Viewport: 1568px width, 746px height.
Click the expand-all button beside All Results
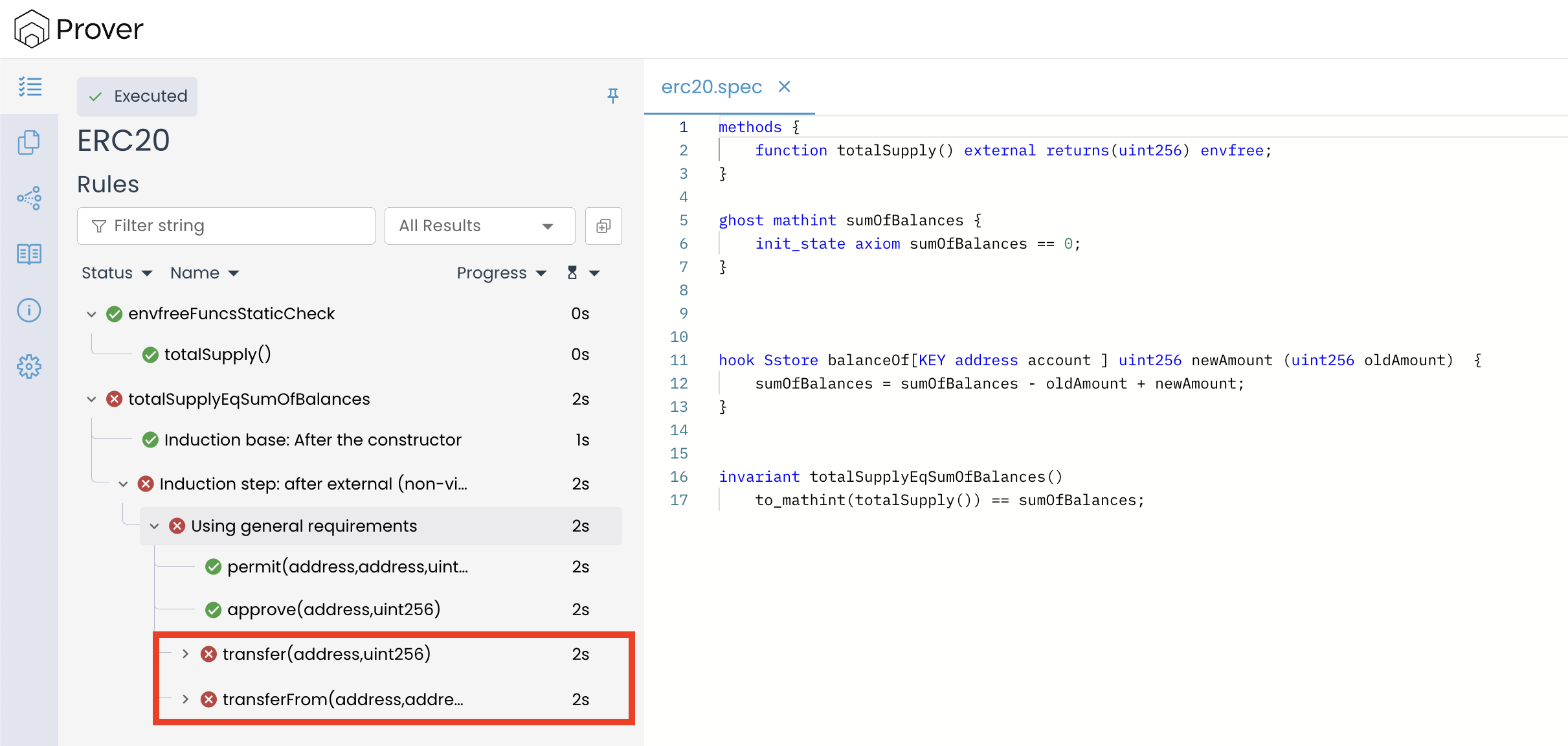[x=603, y=226]
